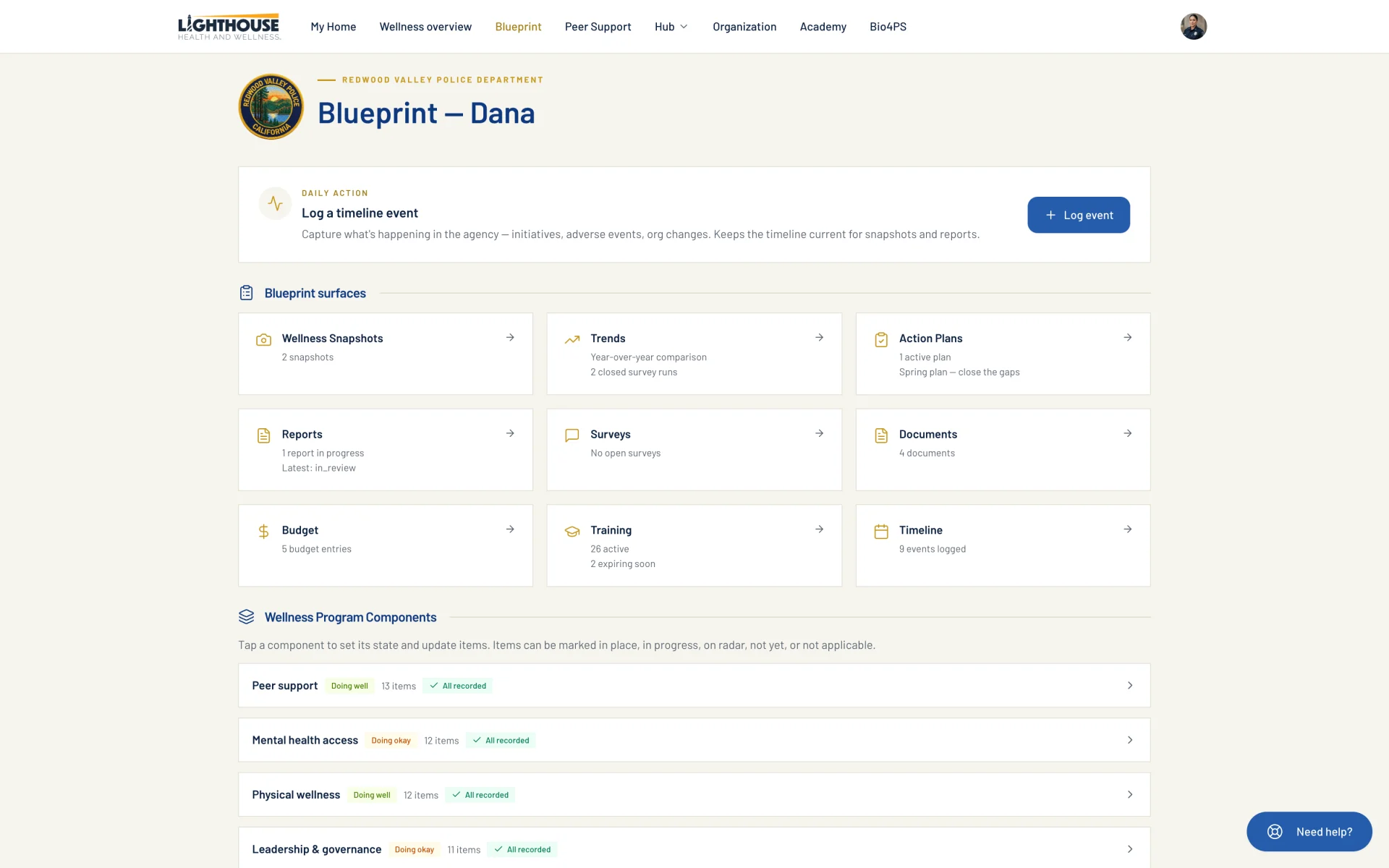
Task: Click the Action Plans clipboard icon
Action: pyautogui.click(x=881, y=339)
